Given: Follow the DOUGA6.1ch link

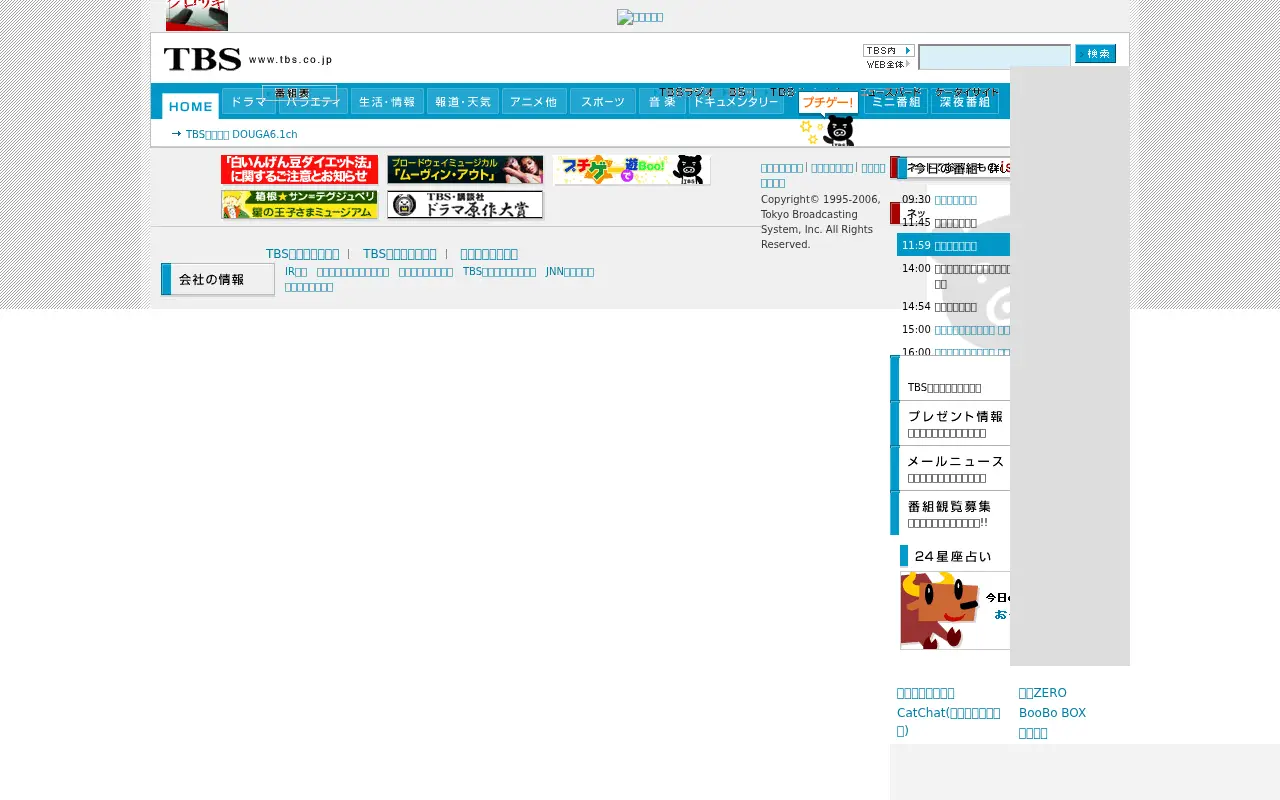Looking at the screenshot, I should click(242, 134).
